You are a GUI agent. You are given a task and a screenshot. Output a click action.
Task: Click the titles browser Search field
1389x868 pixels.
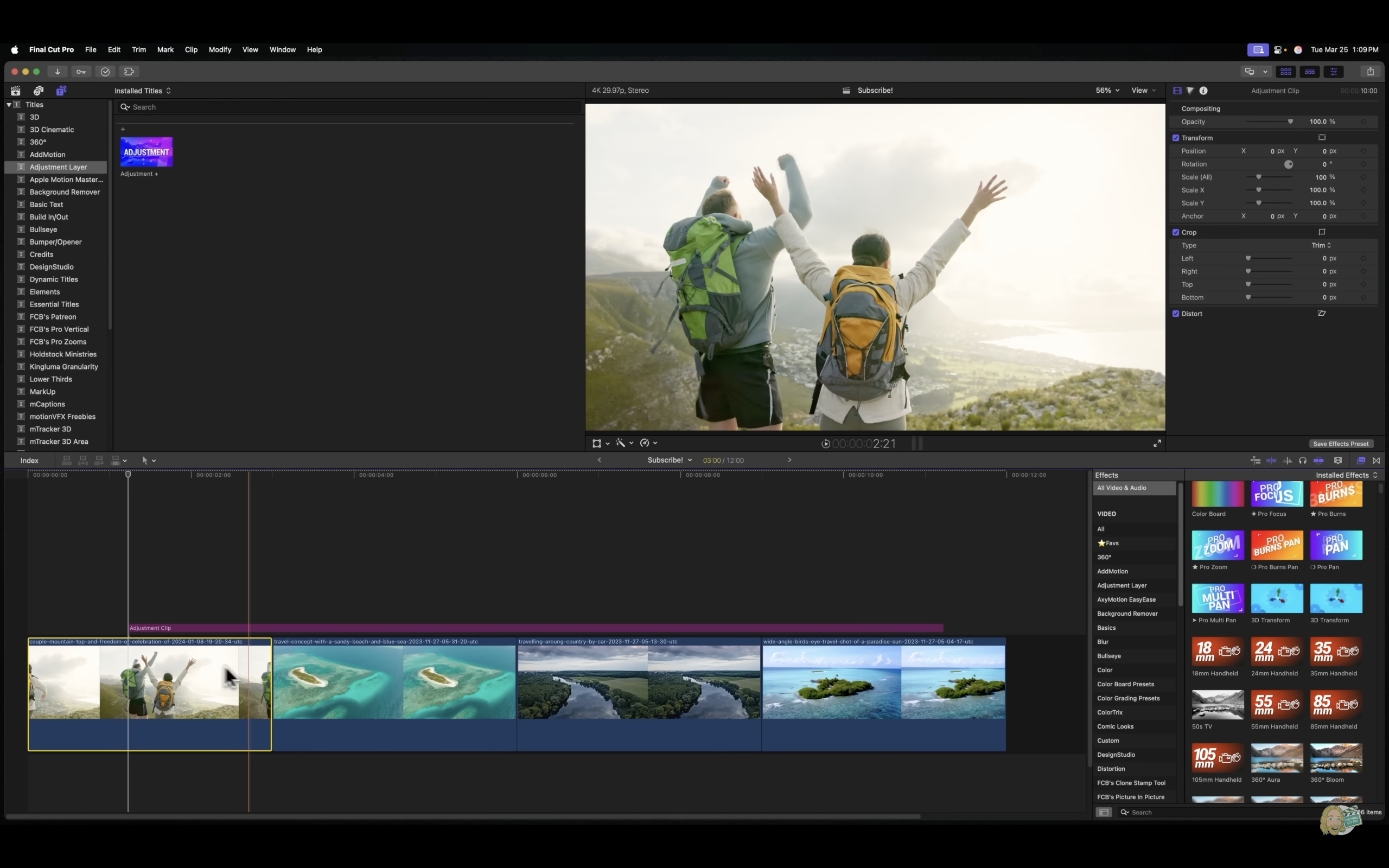click(349, 107)
